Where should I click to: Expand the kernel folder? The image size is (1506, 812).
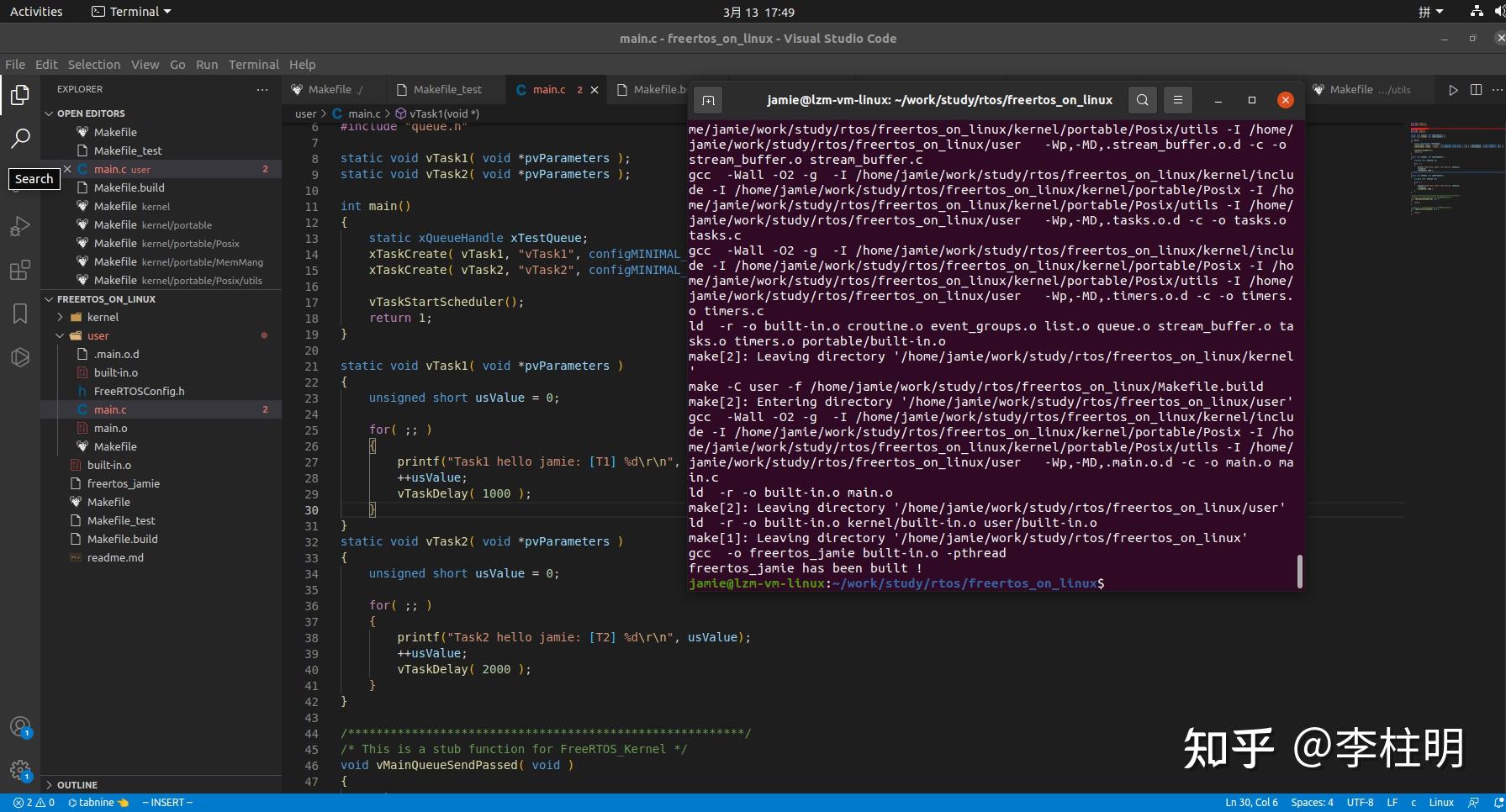pyautogui.click(x=103, y=317)
